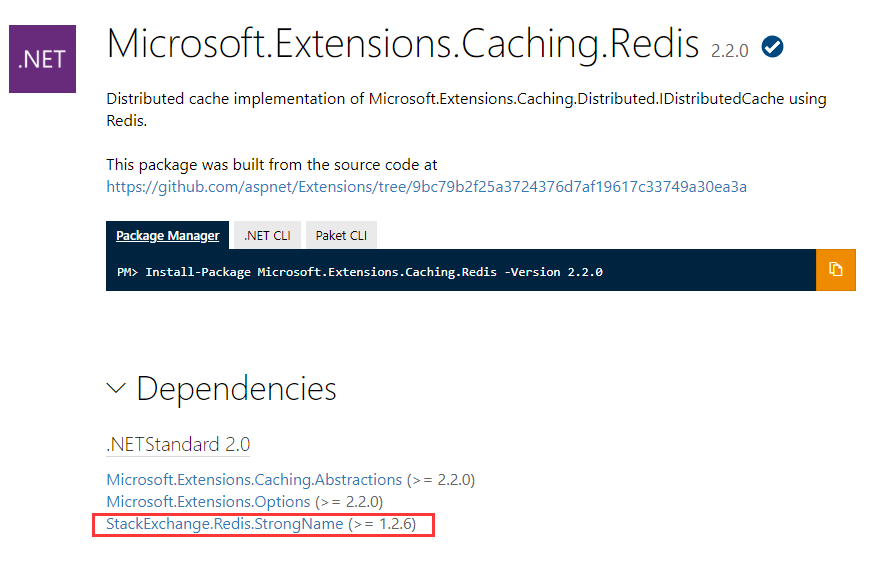Collapse the Dependencies section chevron
873x564 pixels.
click(117, 389)
